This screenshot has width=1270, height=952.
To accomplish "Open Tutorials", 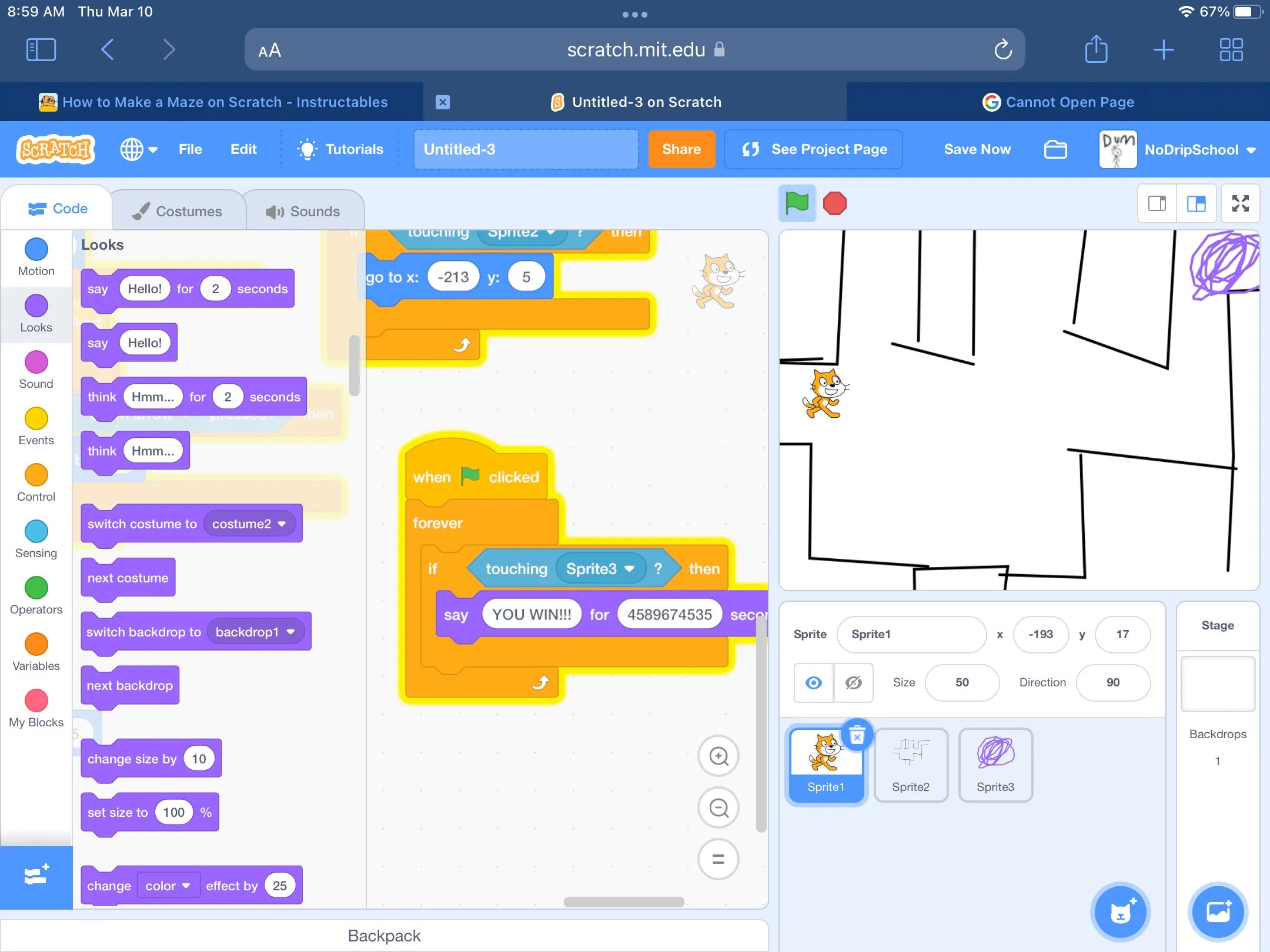I will point(341,149).
